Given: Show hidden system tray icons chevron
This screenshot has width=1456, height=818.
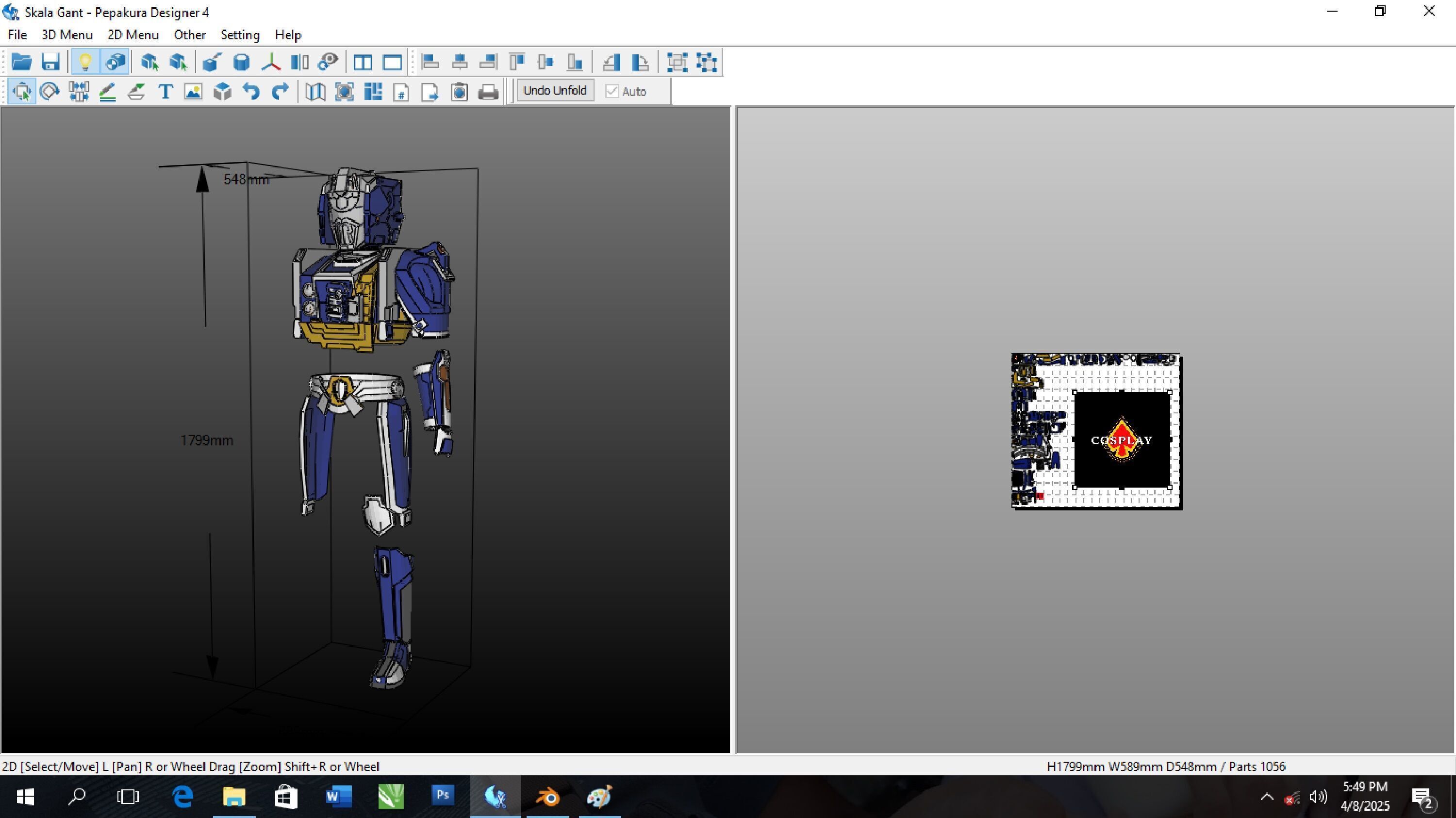Looking at the screenshot, I should point(1267,797).
